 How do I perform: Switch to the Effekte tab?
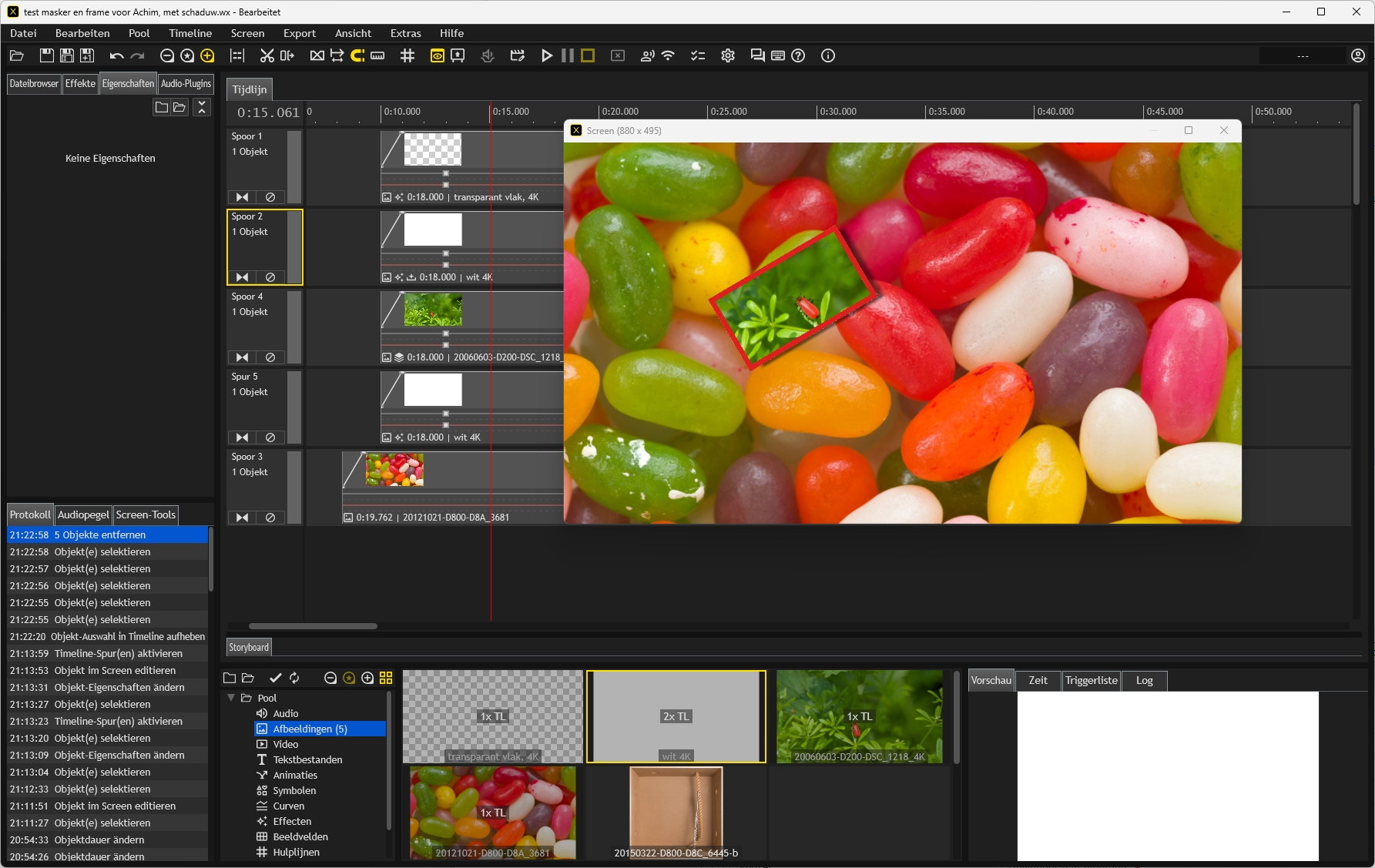click(80, 83)
